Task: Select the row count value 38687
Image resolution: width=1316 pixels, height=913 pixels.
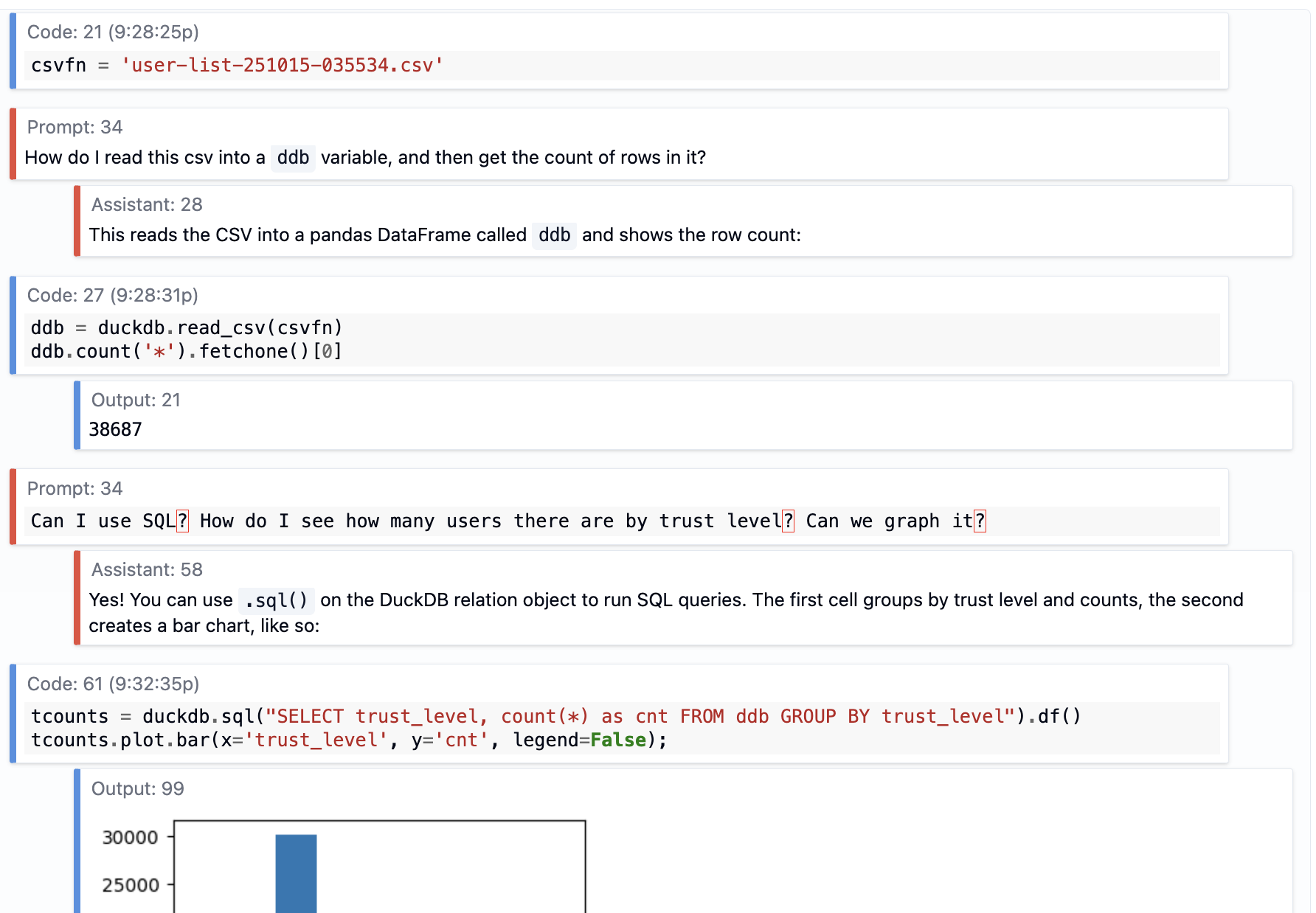Action: tap(115, 429)
